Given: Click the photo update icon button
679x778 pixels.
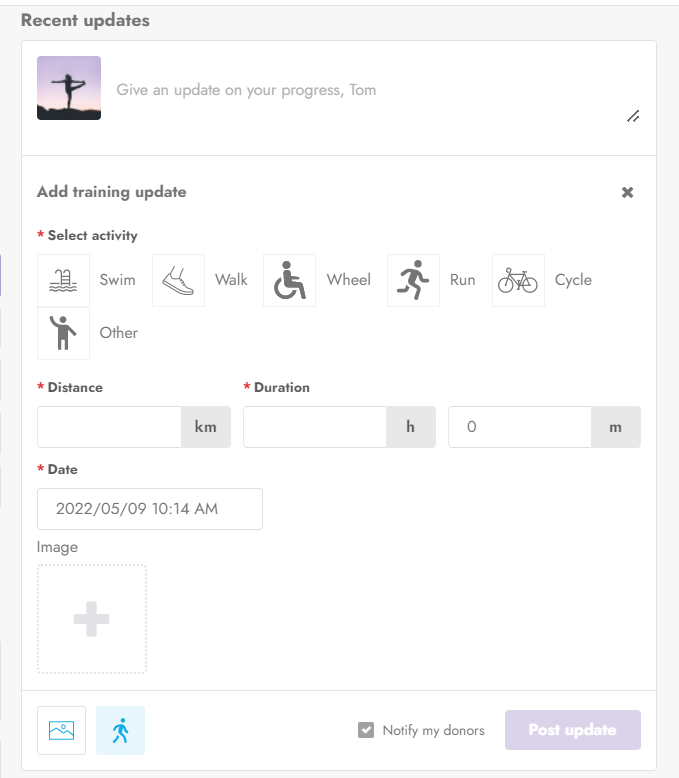Looking at the screenshot, I should [x=62, y=730].
